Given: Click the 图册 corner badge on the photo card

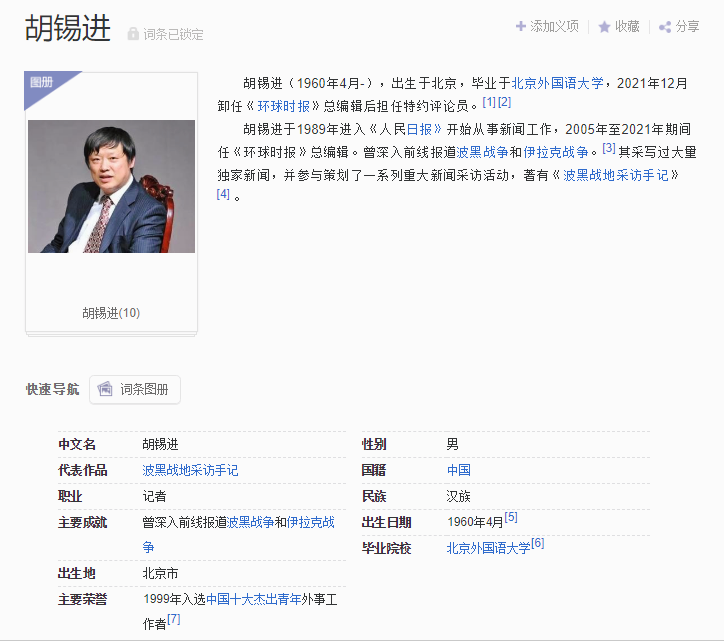Looking at the screenshot, I should [x=42, y=82].
